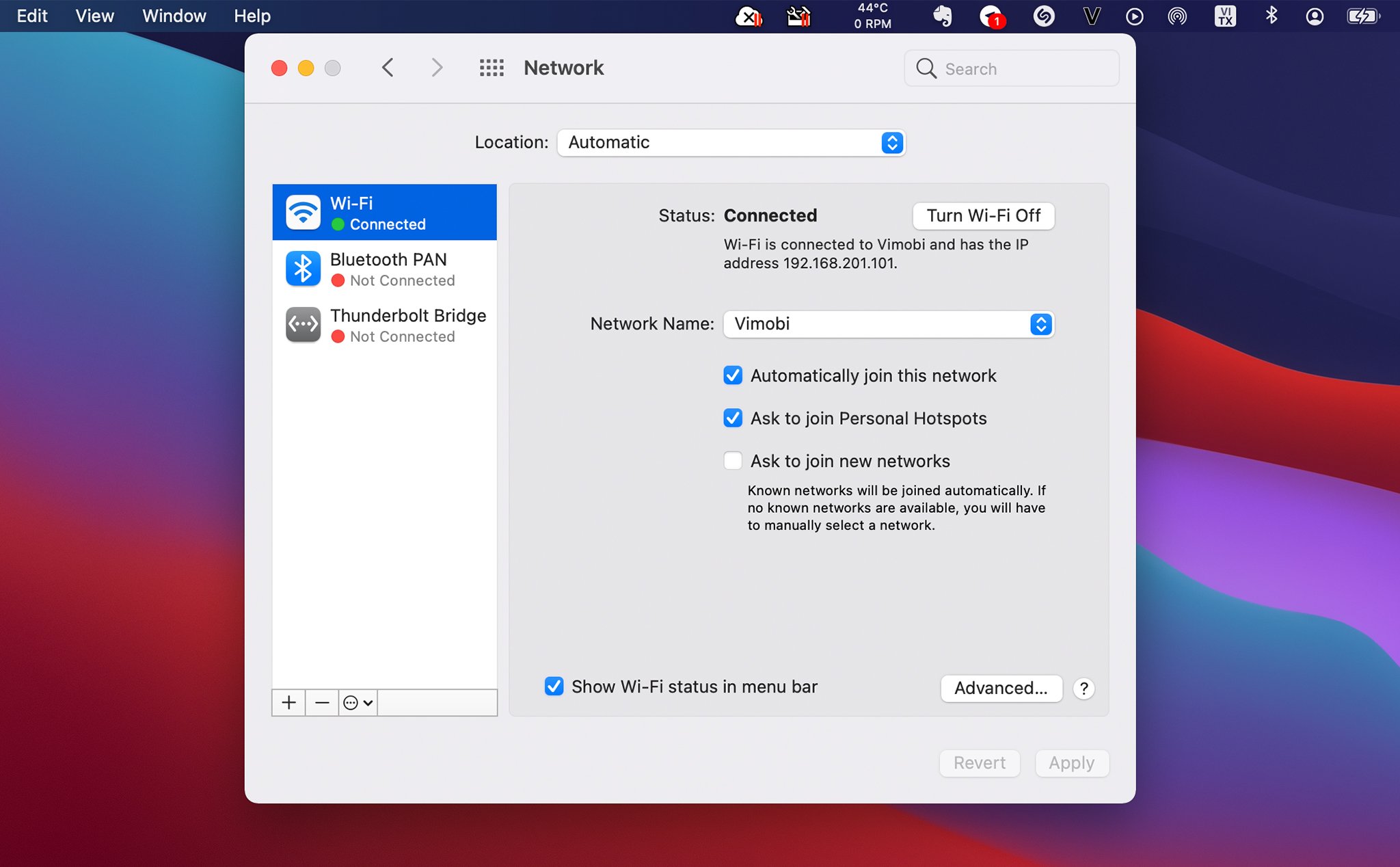Viewport: 1400px width, 867px height.
Task: Select the Bluetooth PAN service icon
Action: coord(303,269)
